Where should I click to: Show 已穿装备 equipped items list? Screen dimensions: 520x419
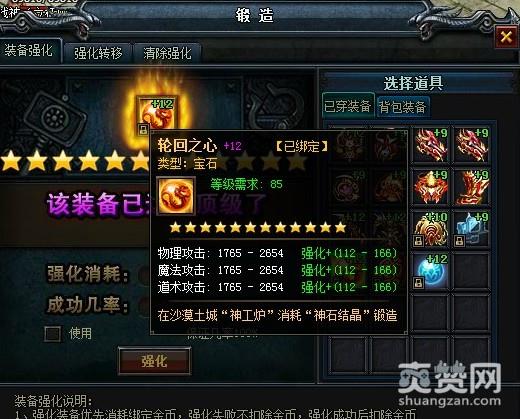click(x=348, y=106)
